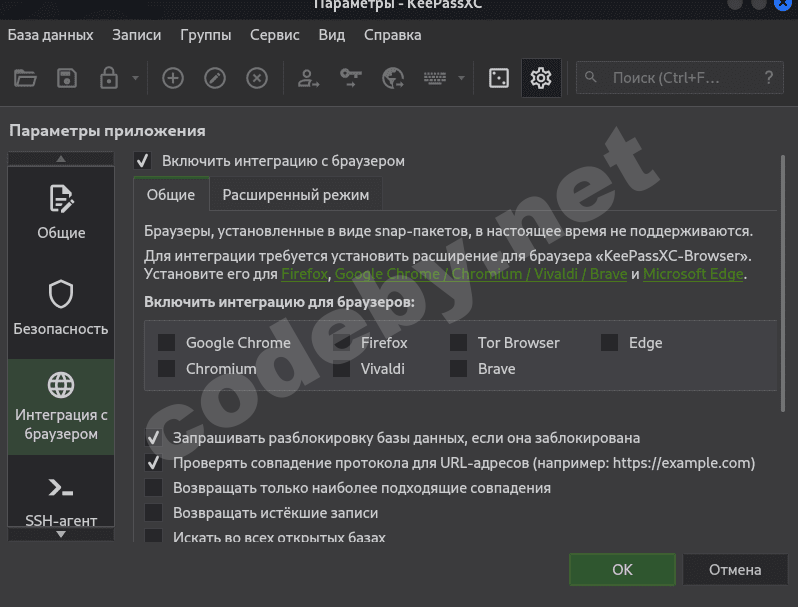The width and height of the screenshot is (798, 607).
Task: Enable the Firefox checkbox
Action: 341,342
